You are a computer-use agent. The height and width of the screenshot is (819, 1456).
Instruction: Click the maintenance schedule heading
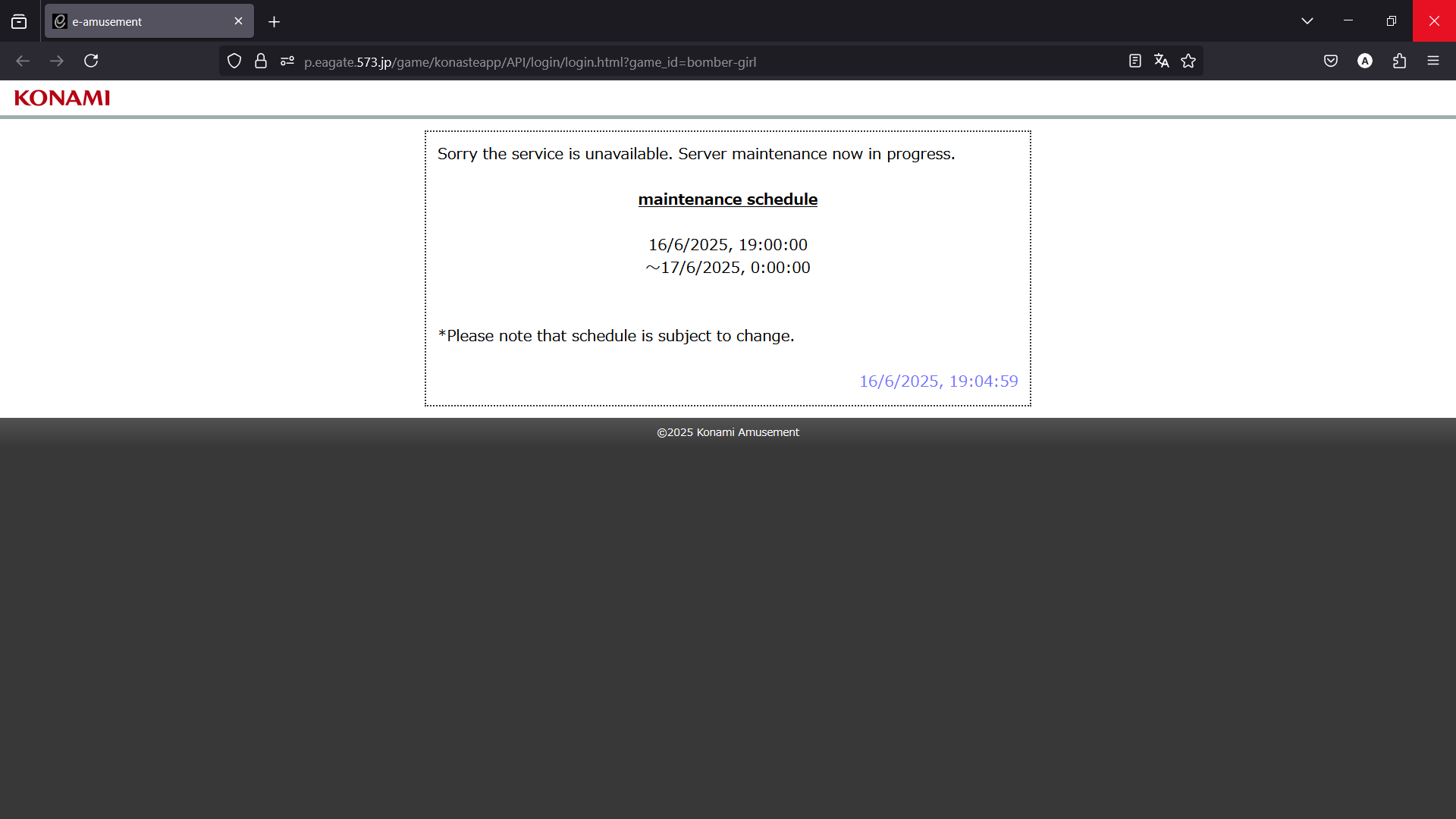point(727,199)
